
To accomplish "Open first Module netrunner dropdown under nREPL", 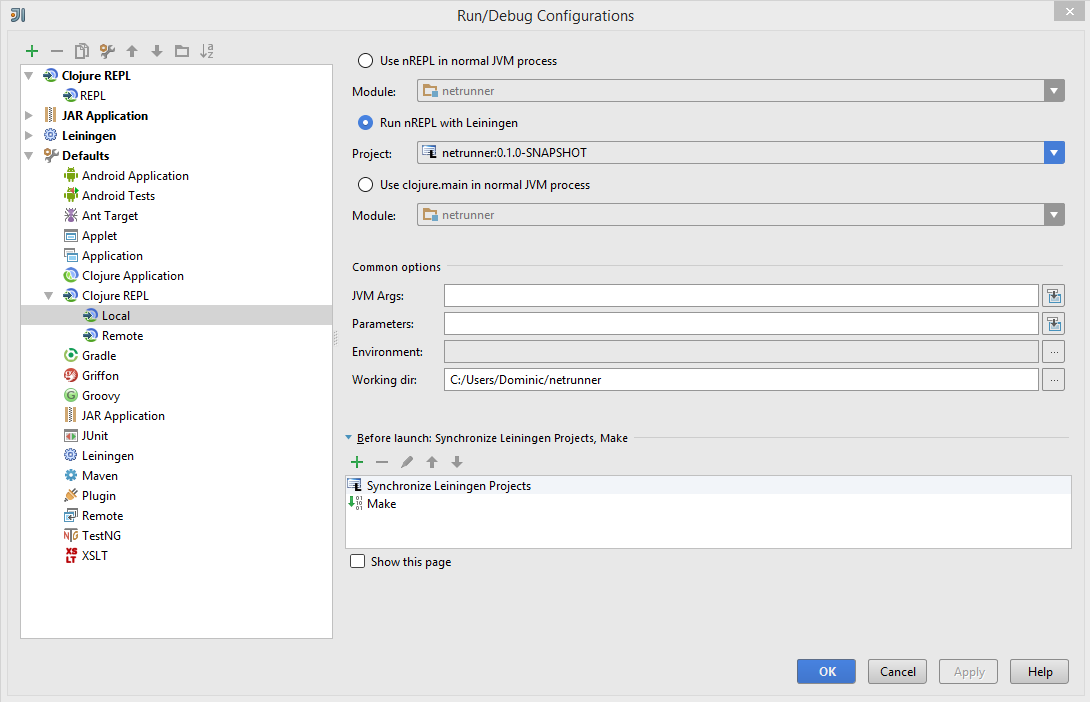I will click(1054, 91).
